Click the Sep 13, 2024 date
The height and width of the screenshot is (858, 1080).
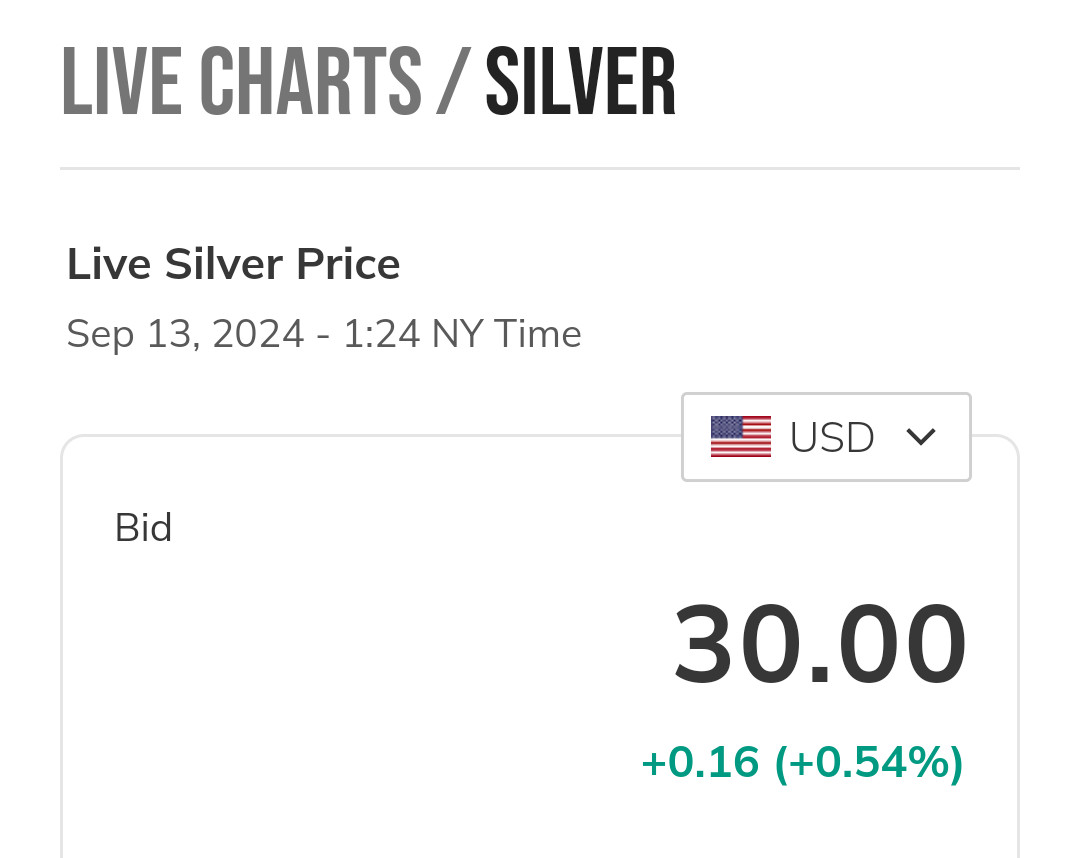pos(185,334)
